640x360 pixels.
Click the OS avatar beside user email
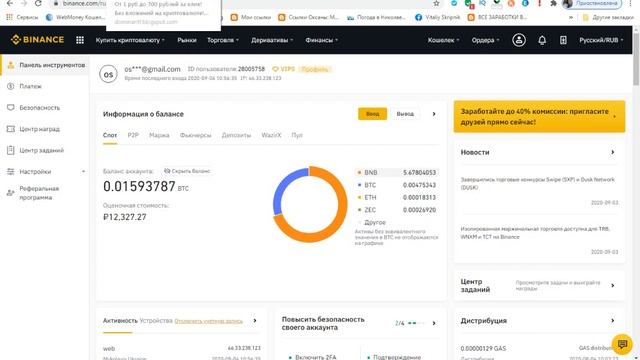108,74
